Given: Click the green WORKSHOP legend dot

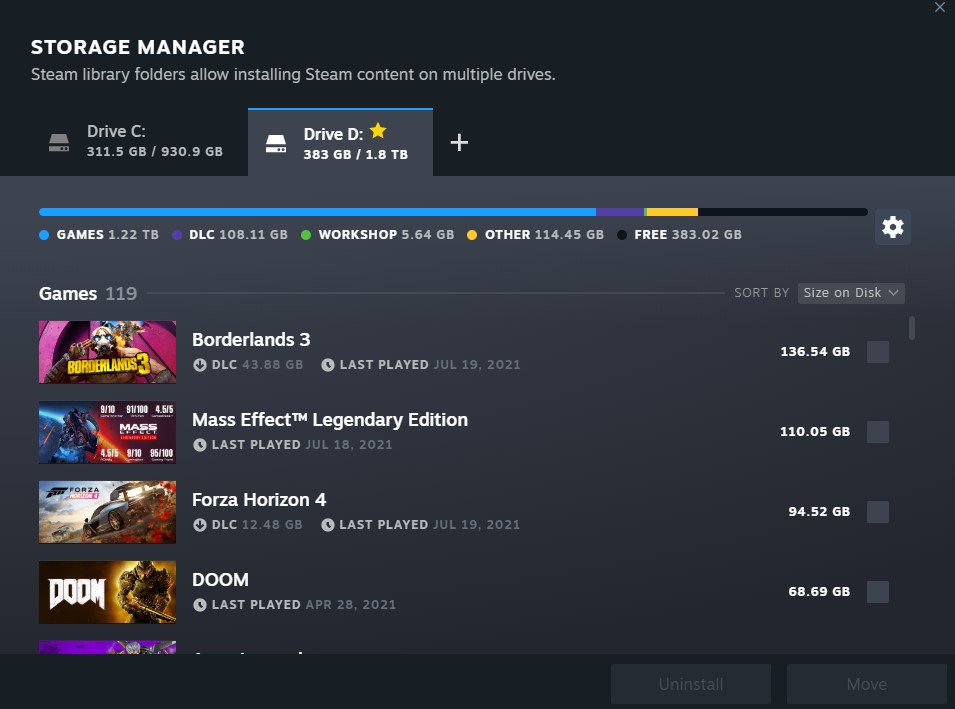Looking at the screenshot, I should [x=306, y=235].
